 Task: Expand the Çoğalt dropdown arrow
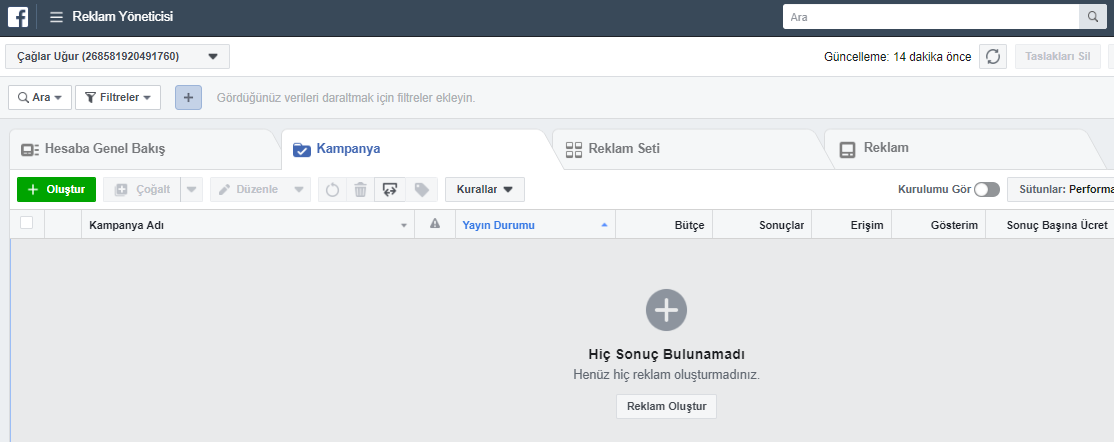pyautogui.click(x=192, y=190)
